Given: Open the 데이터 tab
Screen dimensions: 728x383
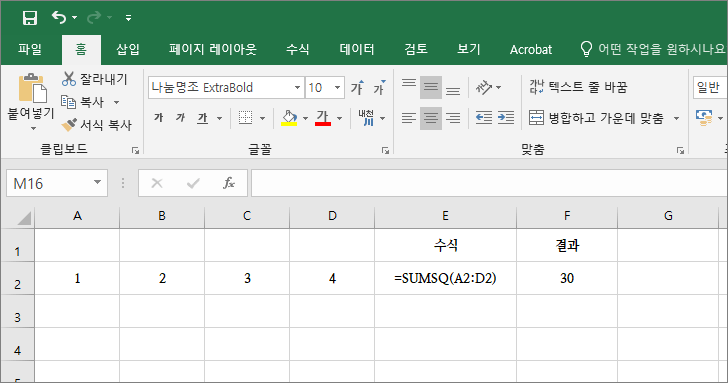Looking at the screenshot, I should (x=357, y=49).
